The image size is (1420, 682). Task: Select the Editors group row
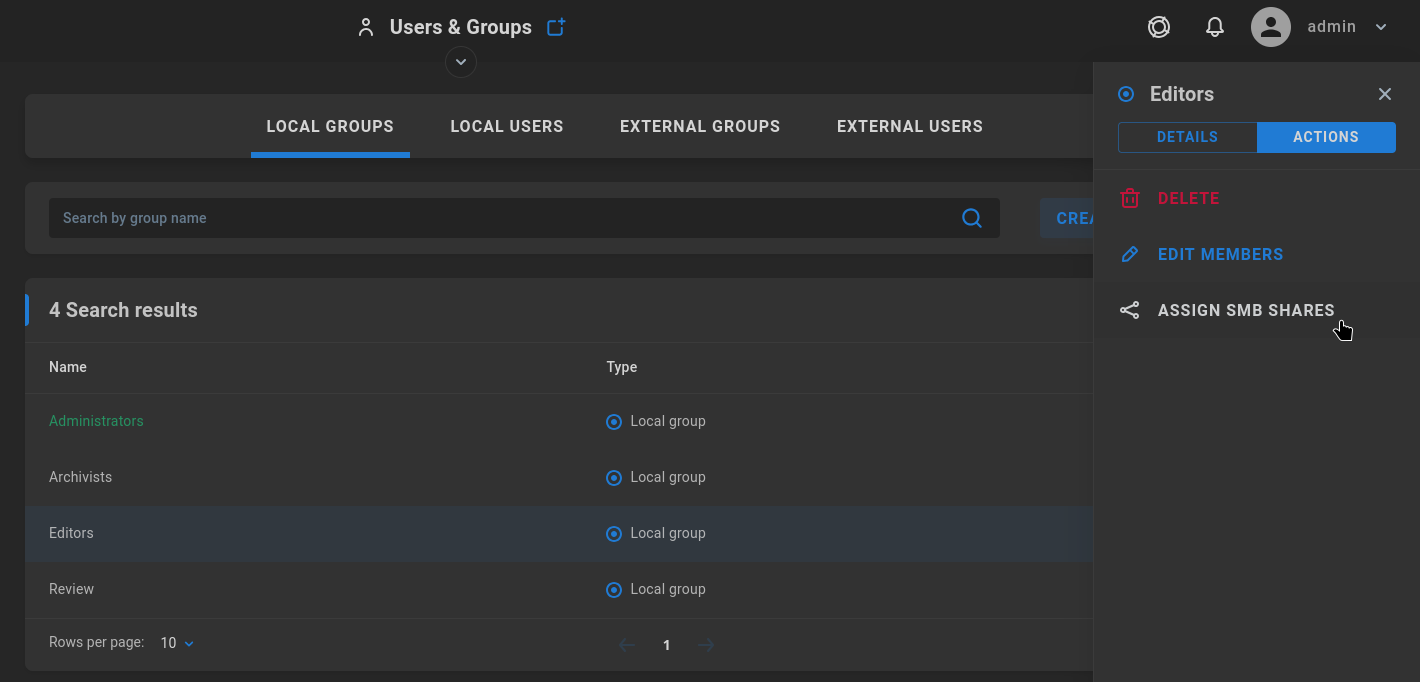pyautogui.click(x=559, y=533)
